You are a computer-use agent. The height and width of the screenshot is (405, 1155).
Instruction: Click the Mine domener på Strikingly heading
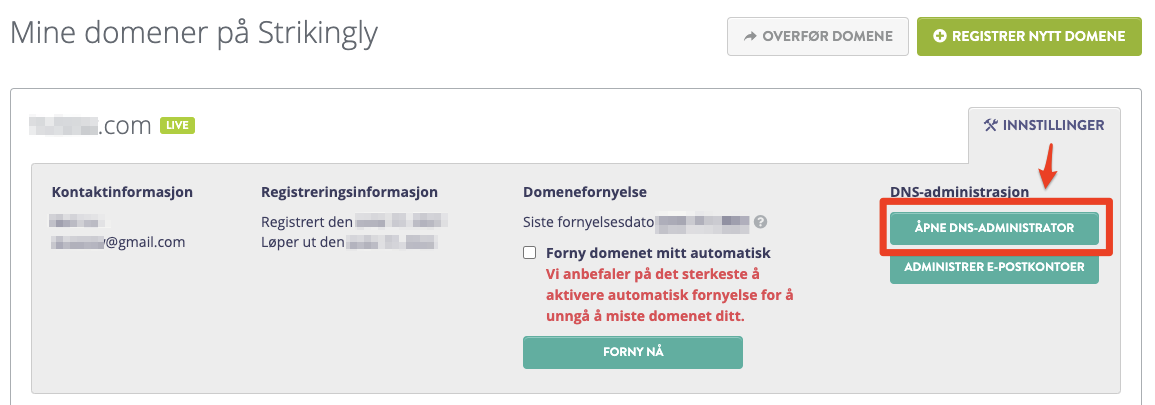(194, 35)
